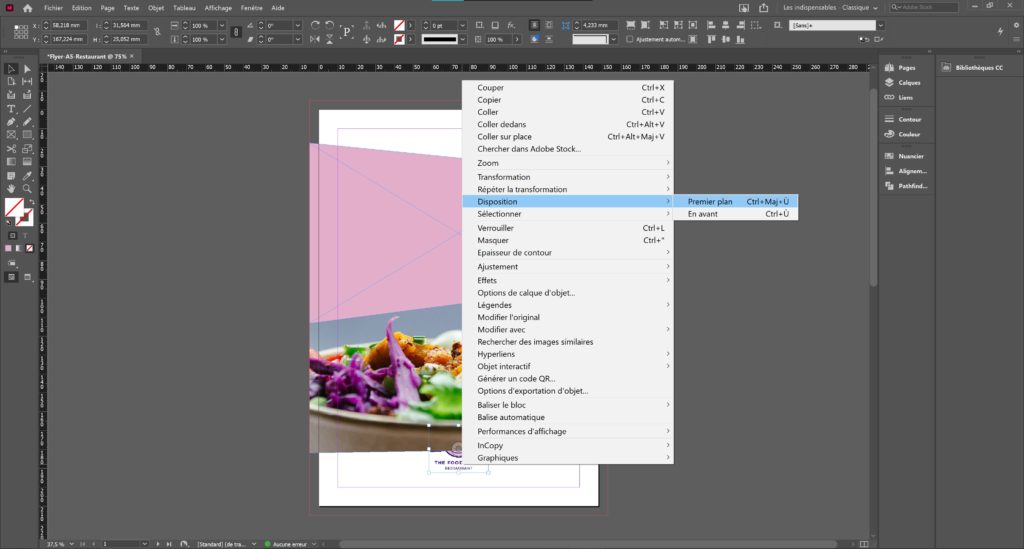Open the page number dropdown in status bar
The height and width of the screenshot is (549, 1024).
[144, 544]
